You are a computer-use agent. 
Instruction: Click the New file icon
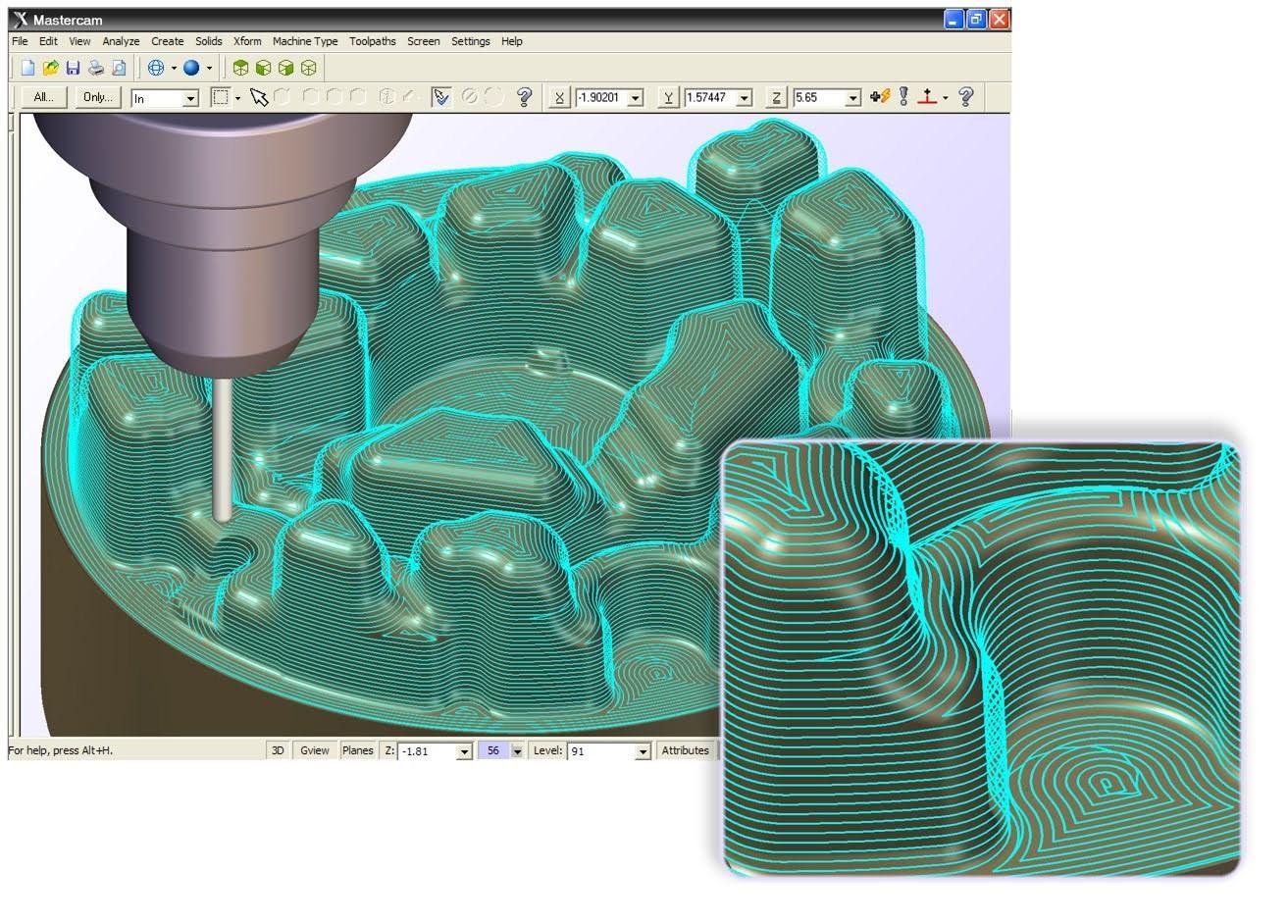[27, 68]
